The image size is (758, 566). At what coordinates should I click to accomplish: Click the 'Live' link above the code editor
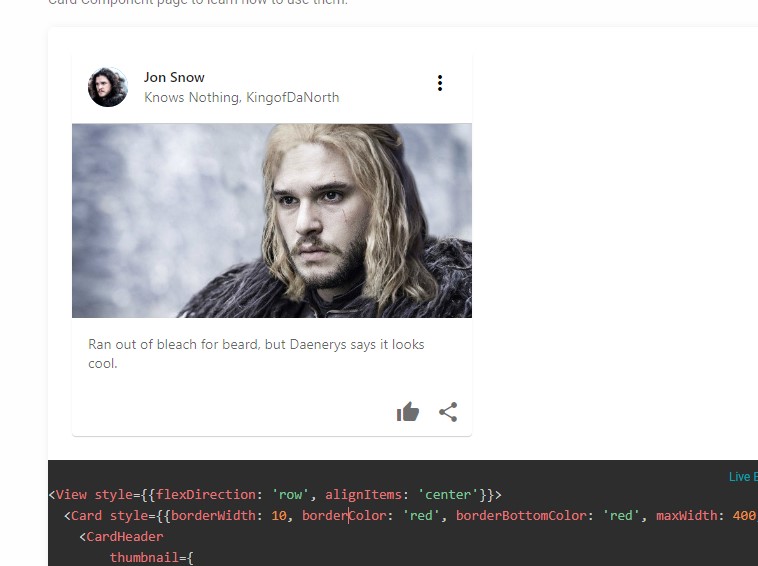point(743,477)
